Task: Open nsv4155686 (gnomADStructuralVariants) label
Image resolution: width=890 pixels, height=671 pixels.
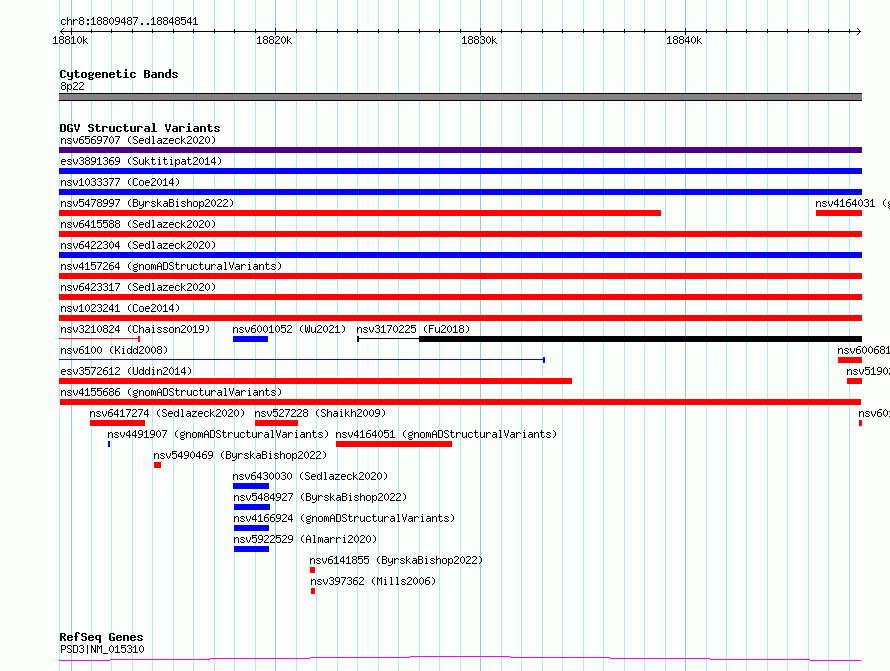Action: pos(171,392)
